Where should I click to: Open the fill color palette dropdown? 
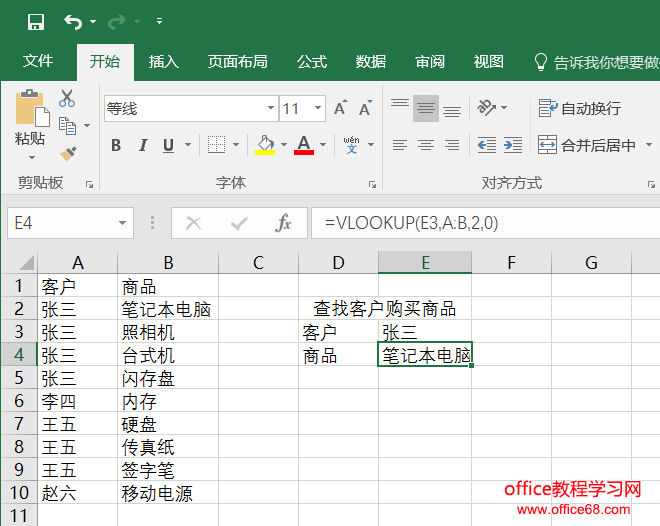click(284, 145)
